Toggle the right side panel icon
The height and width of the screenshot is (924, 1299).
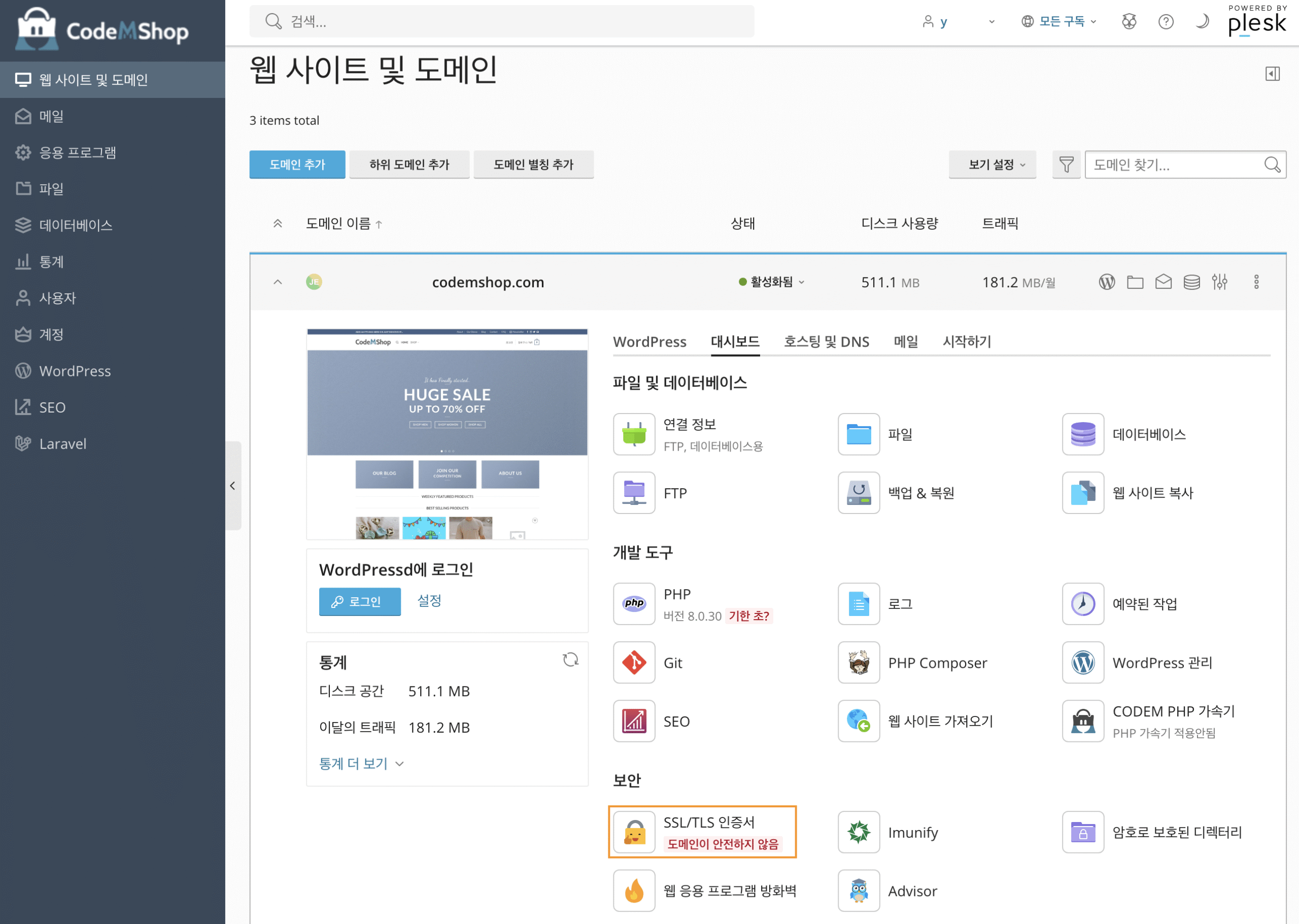(1272, 74)
